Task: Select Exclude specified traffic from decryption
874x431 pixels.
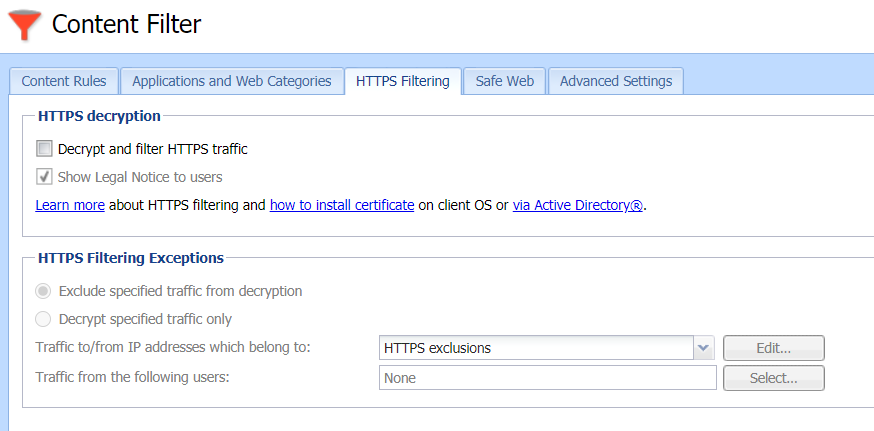Action: 43,291
